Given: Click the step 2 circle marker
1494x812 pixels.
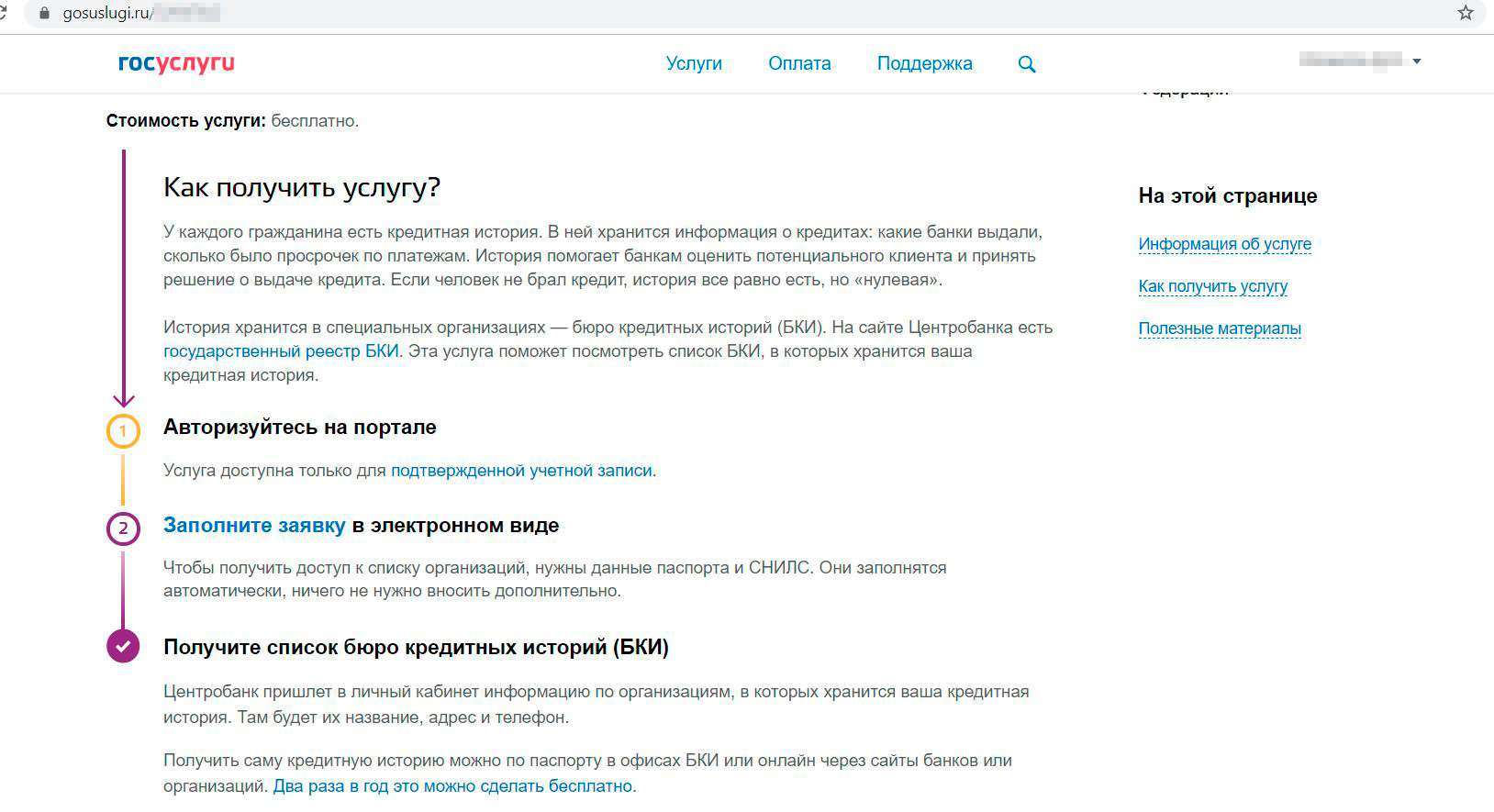Looking at the screenshot, I should [x=124, y=528].
